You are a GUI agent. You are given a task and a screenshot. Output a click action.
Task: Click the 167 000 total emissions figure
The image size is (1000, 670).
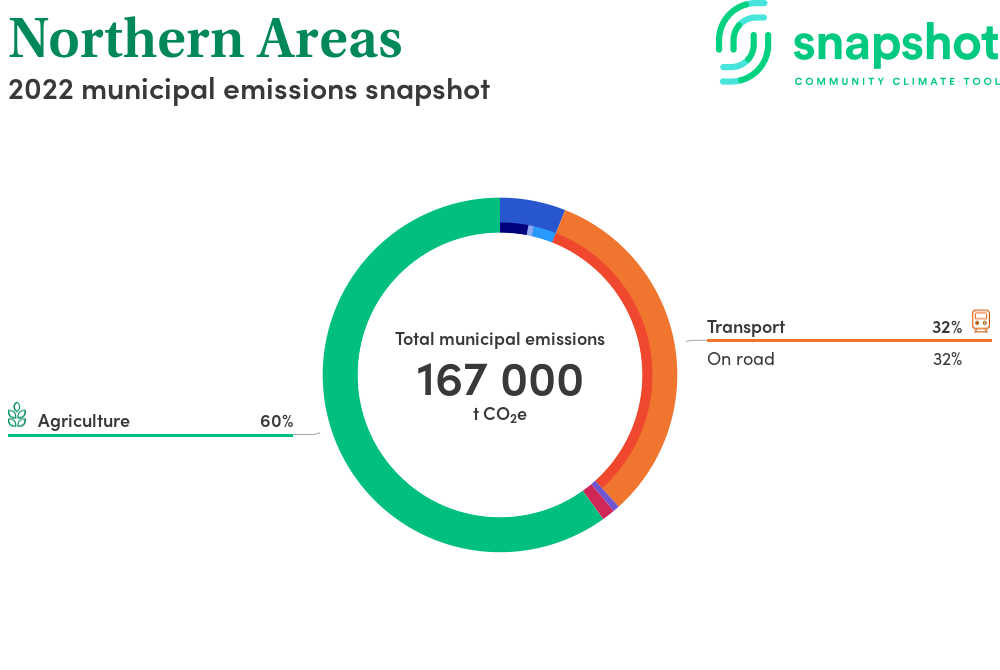tap(500, 380)
